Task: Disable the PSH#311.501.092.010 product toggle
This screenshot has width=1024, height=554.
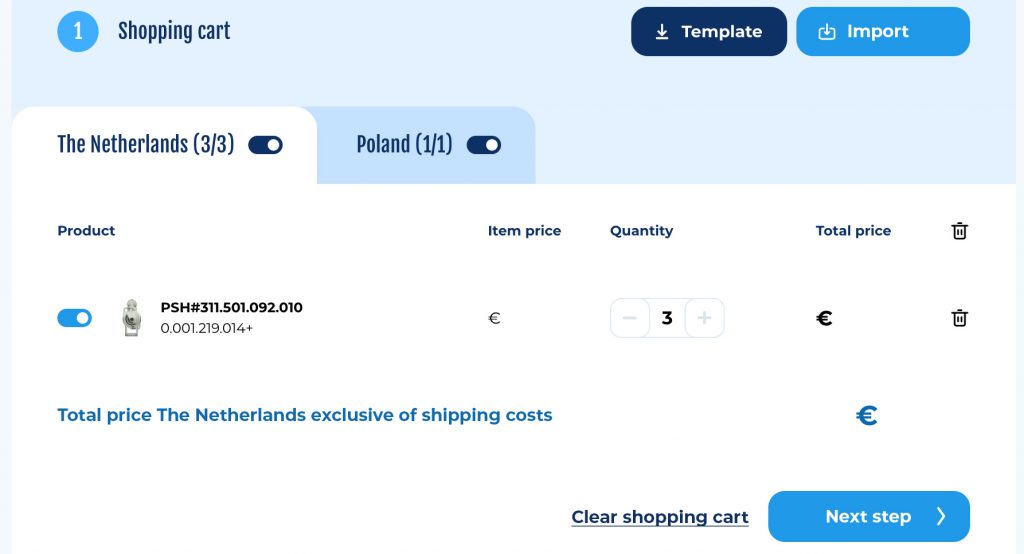Action: [74, 318]
